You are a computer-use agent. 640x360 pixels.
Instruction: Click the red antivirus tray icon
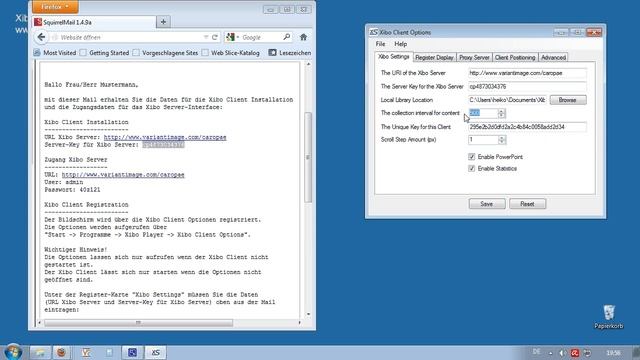pyautogui.click(x=575, y=353)
